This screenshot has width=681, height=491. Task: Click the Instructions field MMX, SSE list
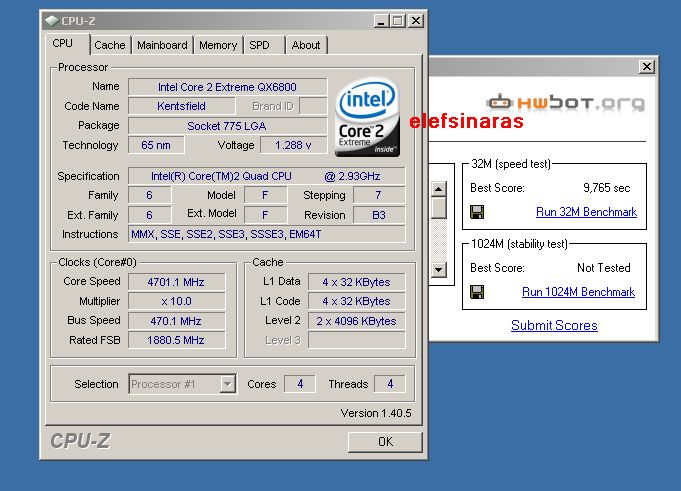point(267,234)
